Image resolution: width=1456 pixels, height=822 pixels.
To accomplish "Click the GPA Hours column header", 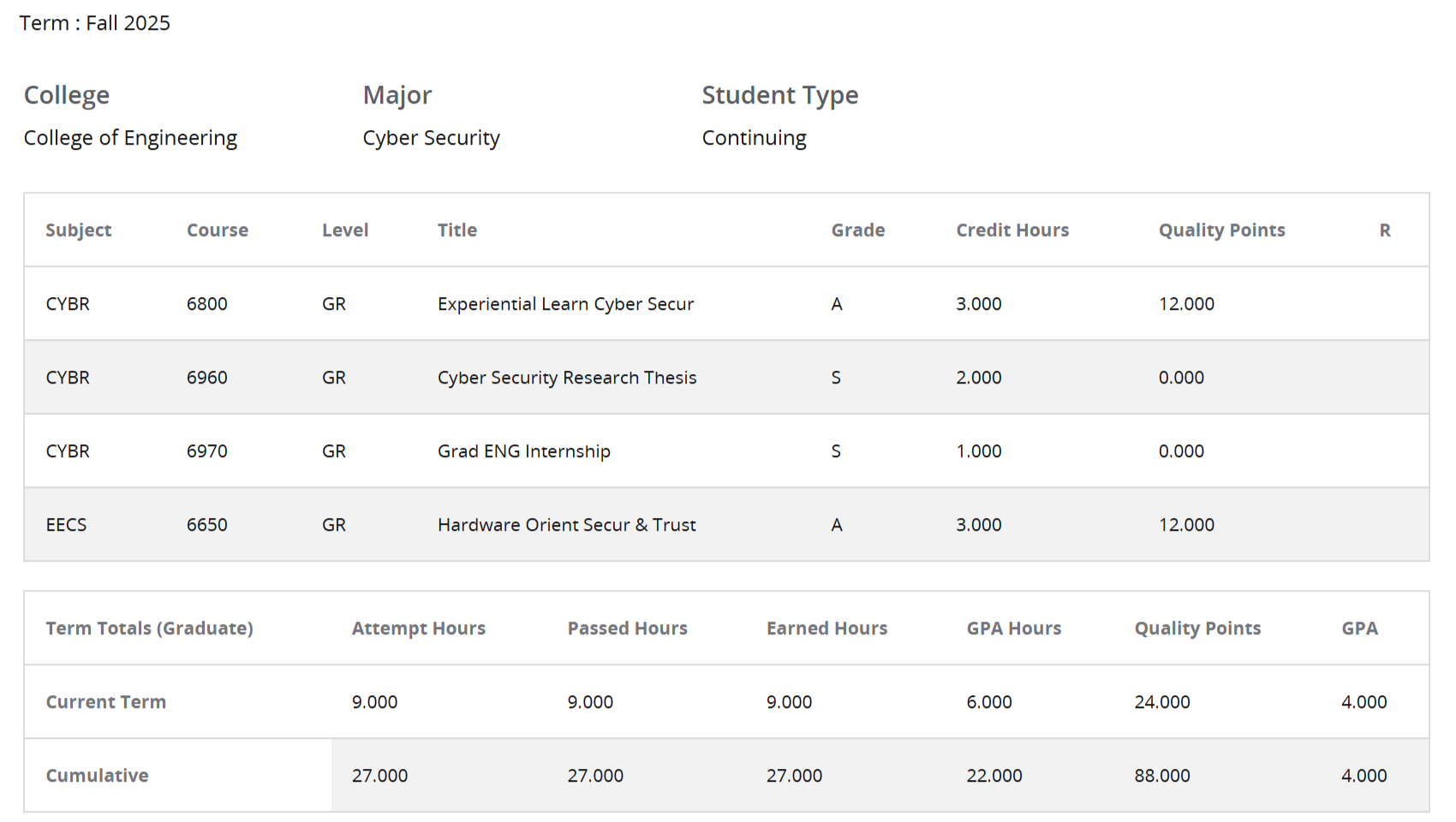I will pos(1013,628).
